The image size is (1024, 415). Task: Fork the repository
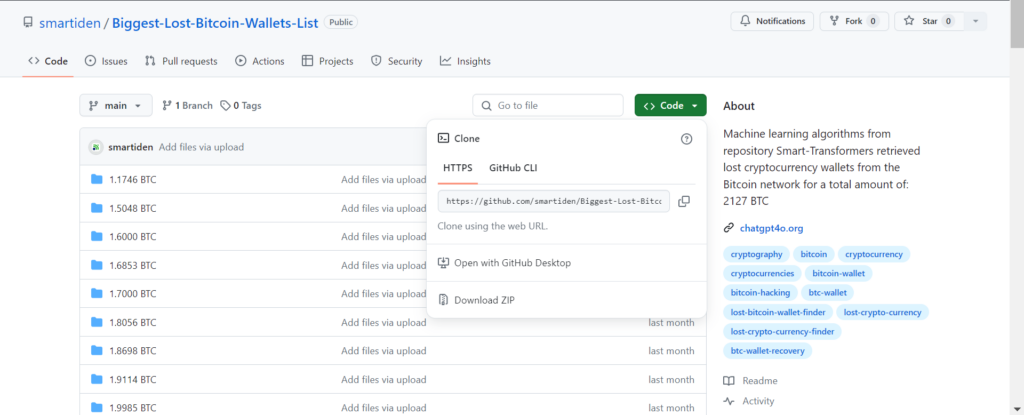coord(854,21)
